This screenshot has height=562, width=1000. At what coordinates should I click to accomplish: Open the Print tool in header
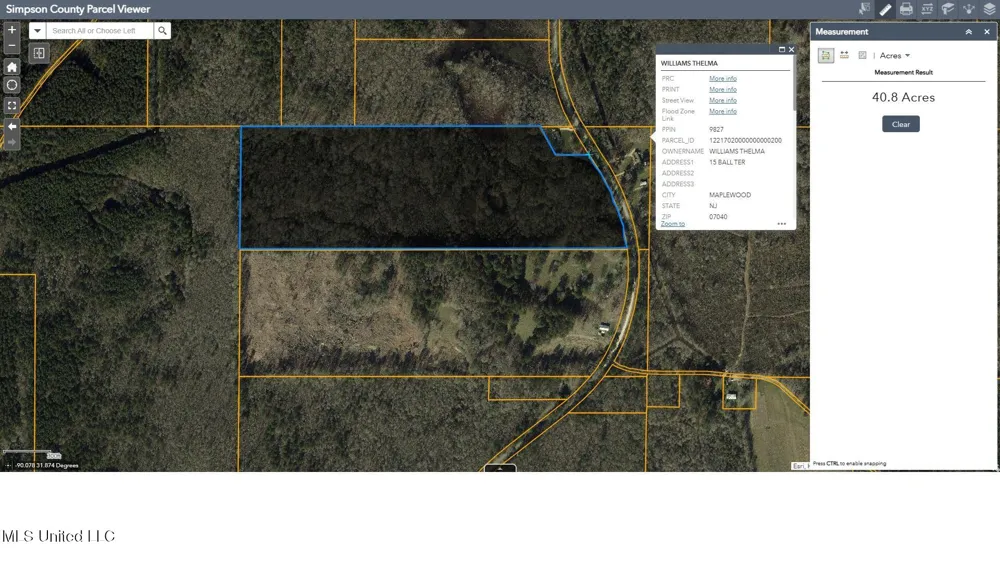[x=906, y=9]
